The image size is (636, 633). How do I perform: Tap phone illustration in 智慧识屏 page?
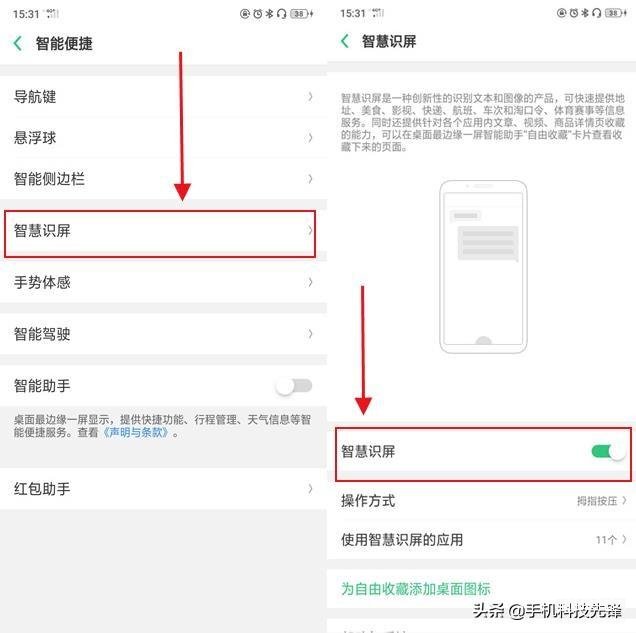pos(483,267)
